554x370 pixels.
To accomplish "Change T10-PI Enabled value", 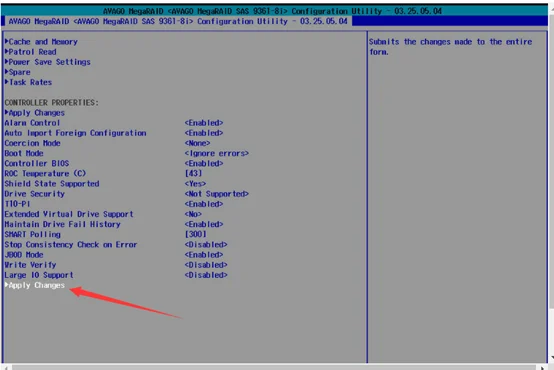I will point(204,204).
